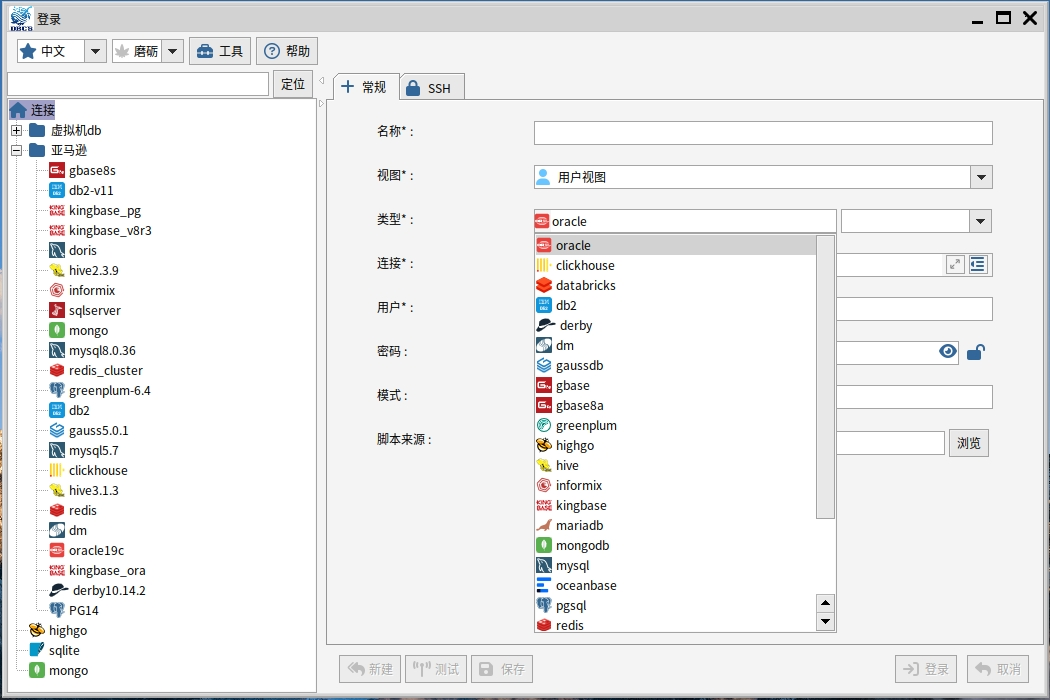Viewport: 1050px width, 700px height.
Task: Open the 工具 tools menu
Action: (220, 51)
